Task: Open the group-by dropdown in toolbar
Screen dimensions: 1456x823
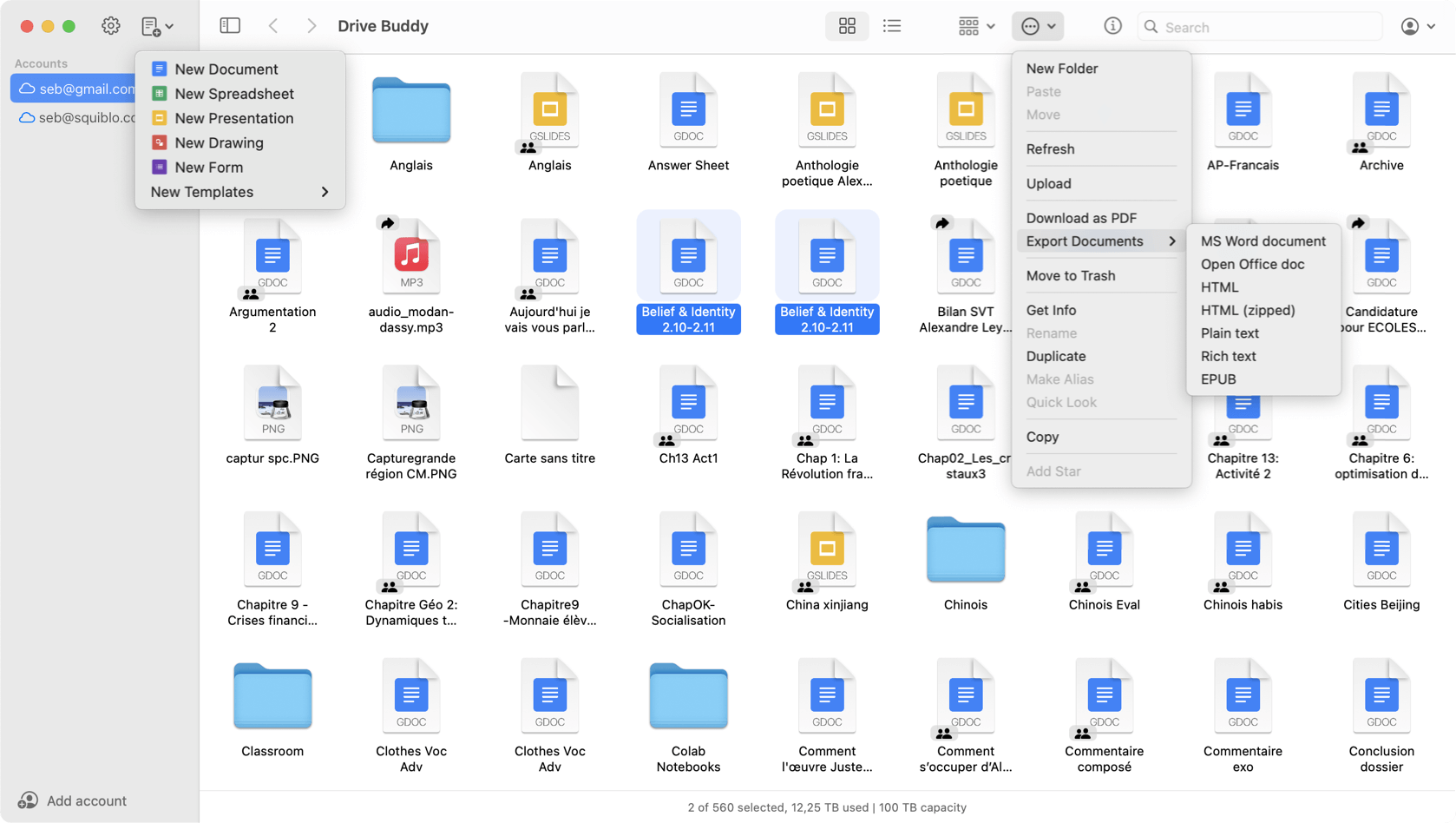Action: coord(976,26)
